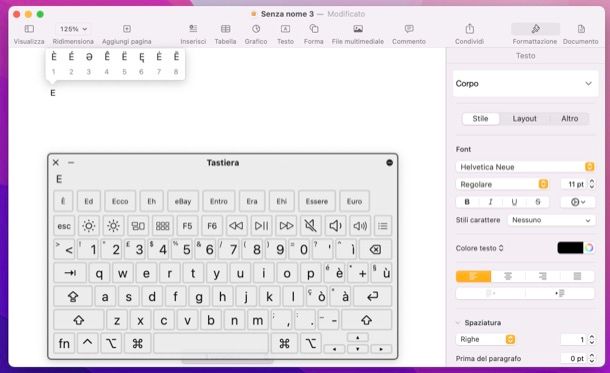Screen dimensions: 610x373
Task: Increase font size with 11 pt stepper
Action: pos(592,181)
